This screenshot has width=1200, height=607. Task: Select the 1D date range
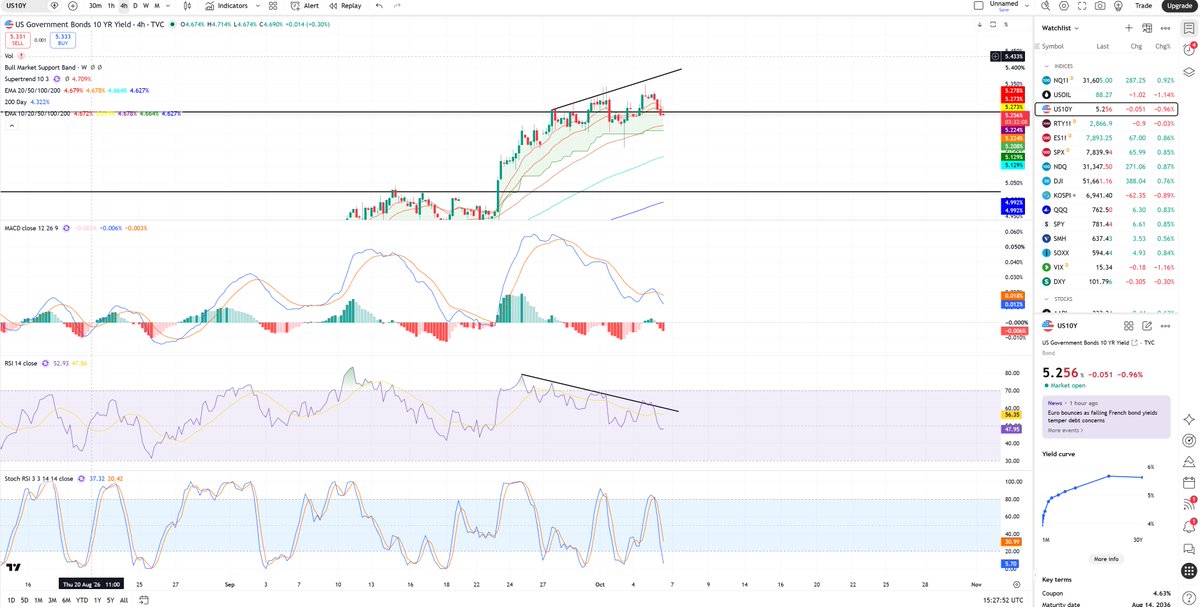(x=9, y=600)
